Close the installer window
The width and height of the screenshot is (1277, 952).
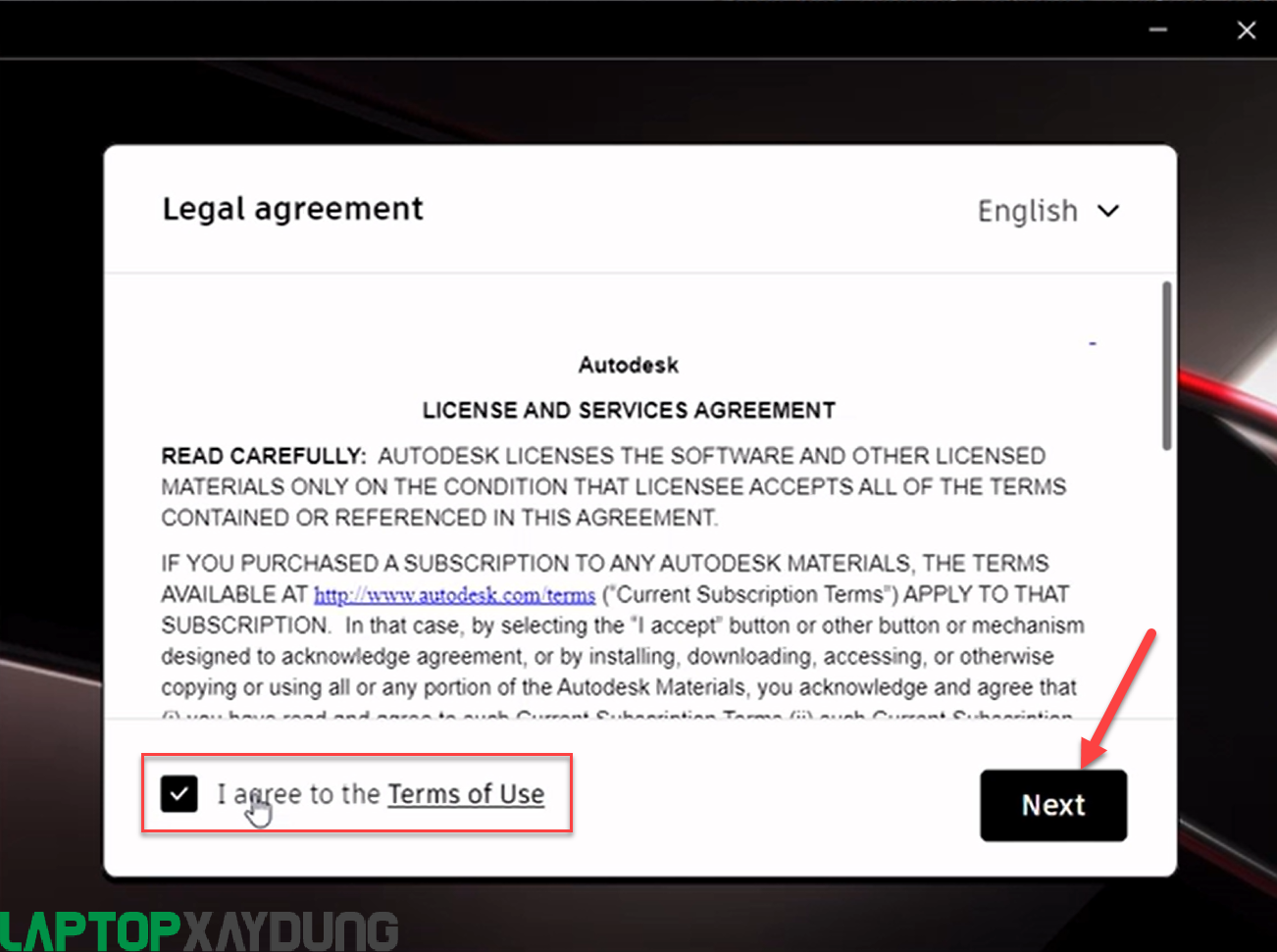pyautogui.click(x=1247, y=30)
